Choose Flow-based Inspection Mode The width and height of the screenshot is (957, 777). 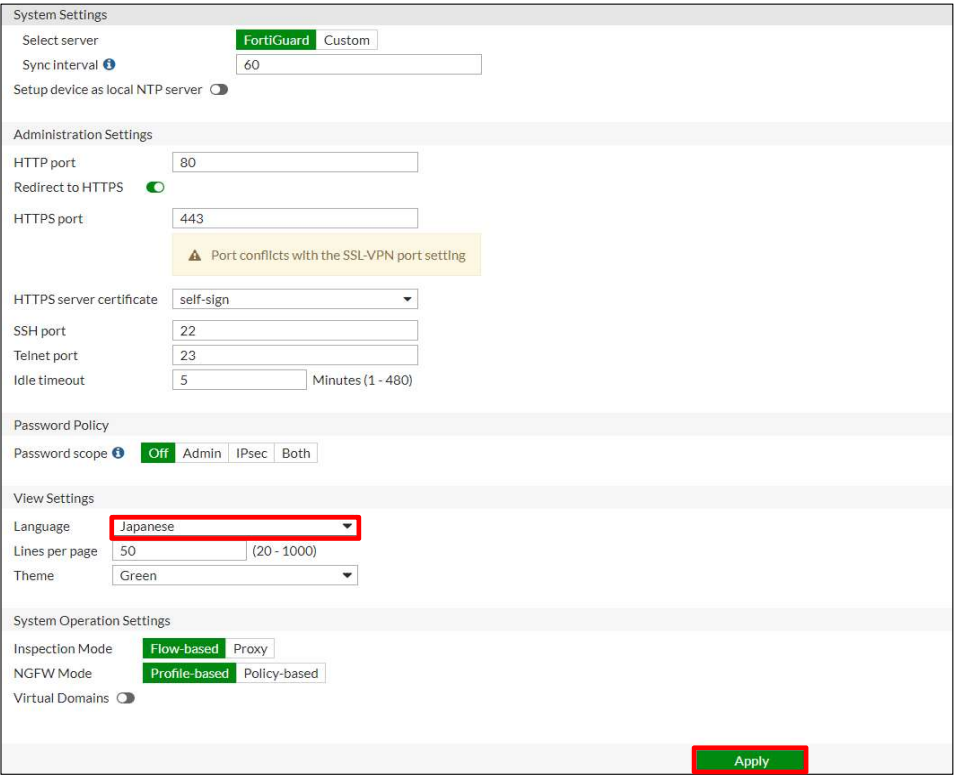tap(184, 649)
